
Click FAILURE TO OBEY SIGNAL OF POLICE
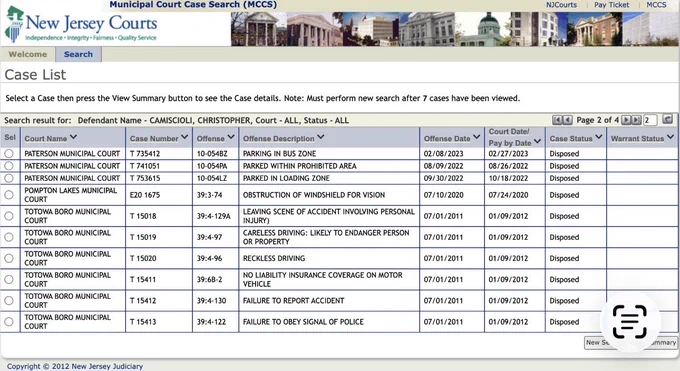(x=303, y=322)
